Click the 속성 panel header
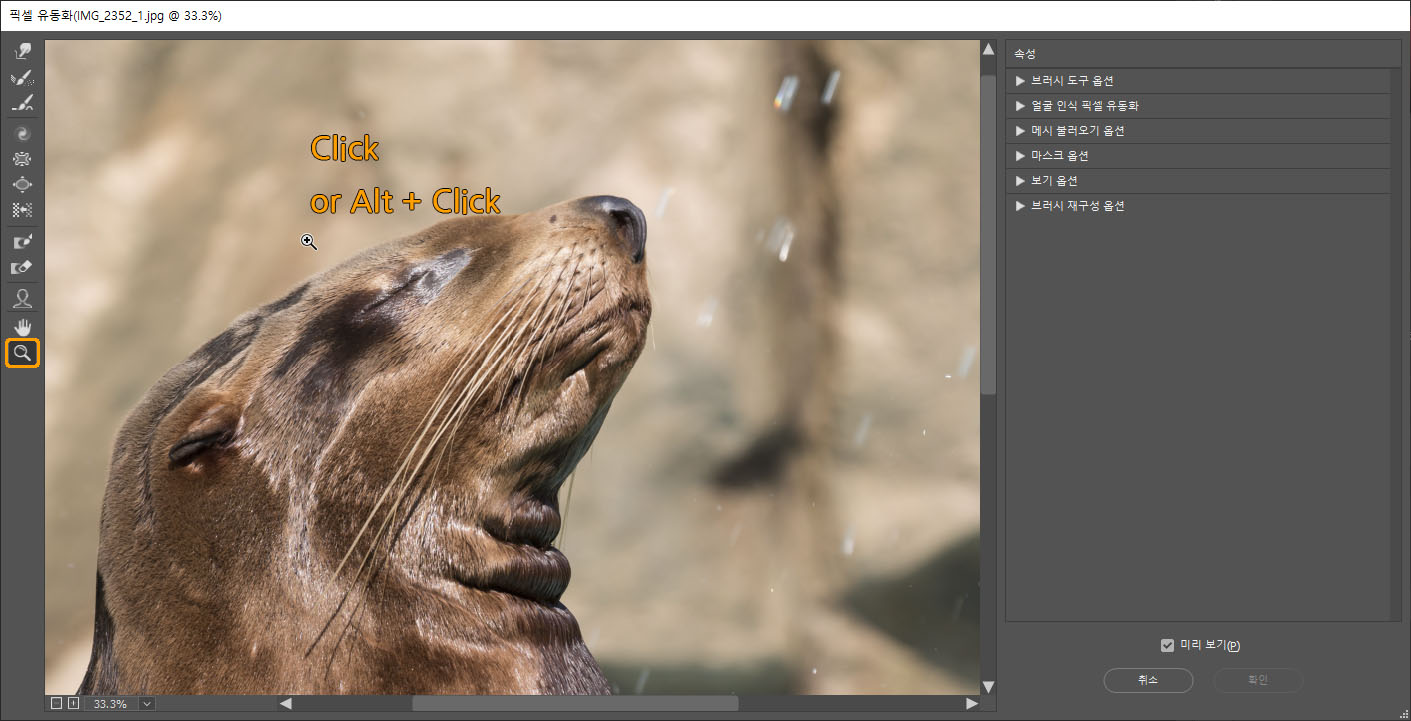Viewport: 1411px width, 721px height. [1203, 54]
